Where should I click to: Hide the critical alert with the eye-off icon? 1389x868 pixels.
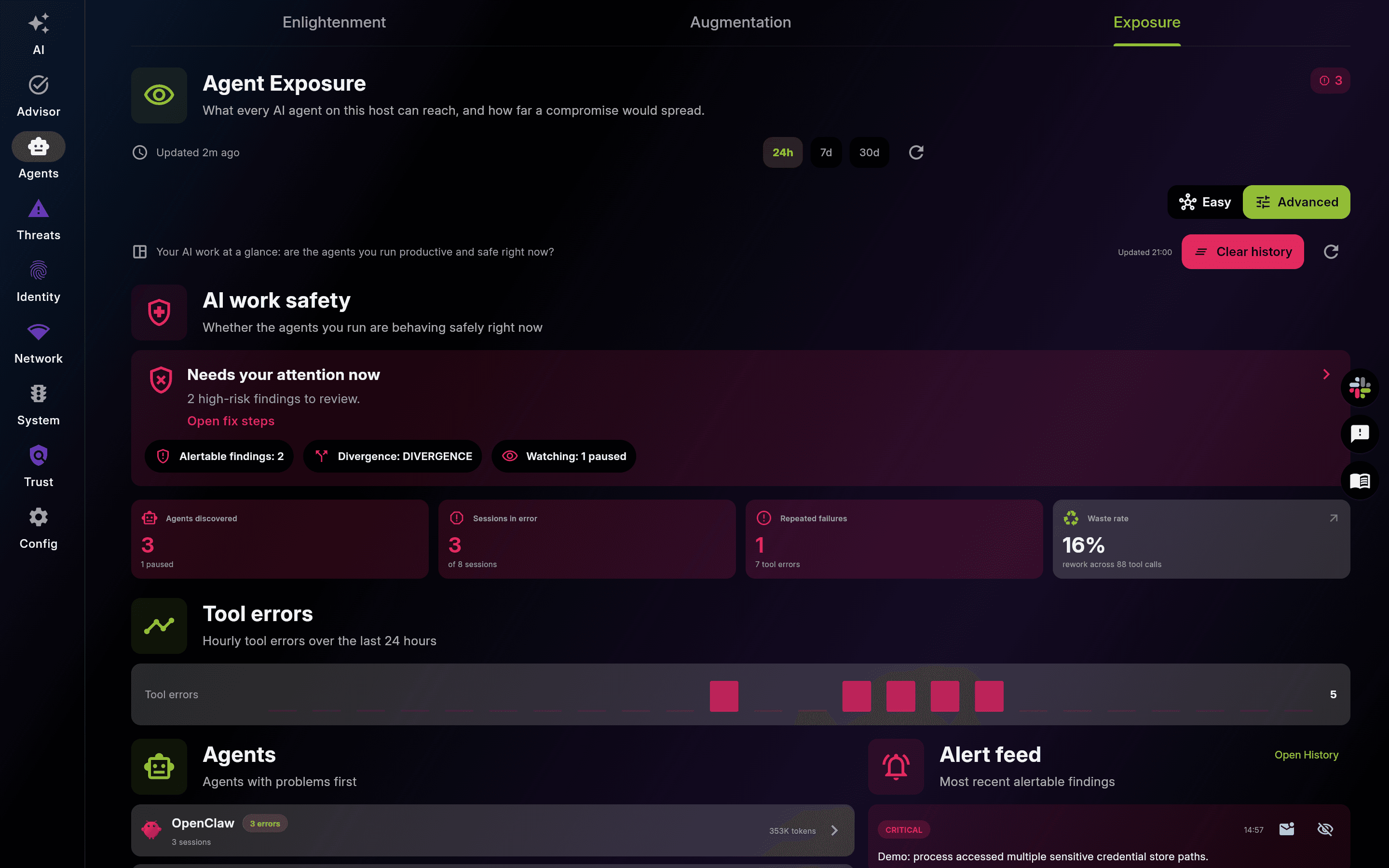(1325, 829)
